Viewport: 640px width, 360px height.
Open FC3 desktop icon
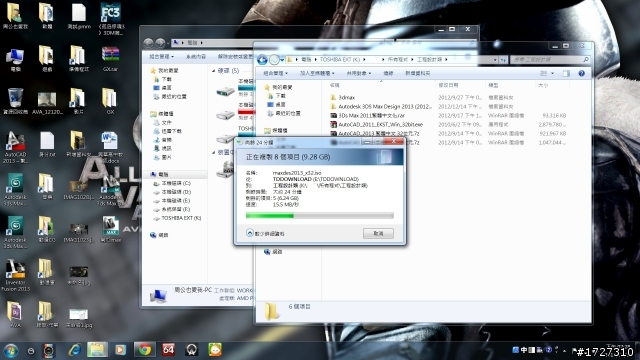[x=111, y=18]
